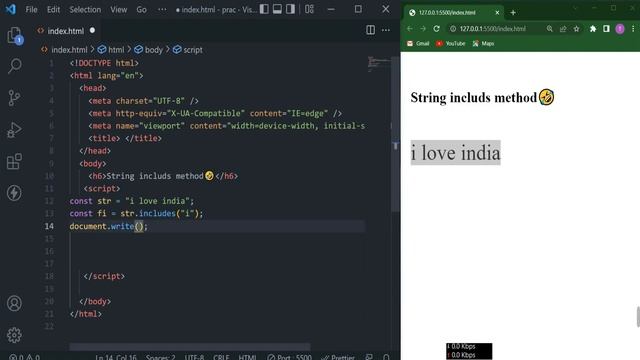Open Run and Debug view
Screen dimensions: 640x360
click(14, 130)
